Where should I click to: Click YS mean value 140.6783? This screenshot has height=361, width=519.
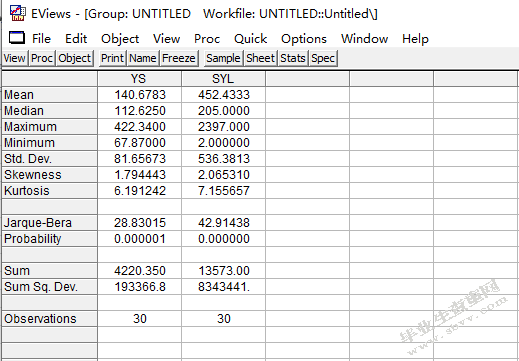click(140, 95)
